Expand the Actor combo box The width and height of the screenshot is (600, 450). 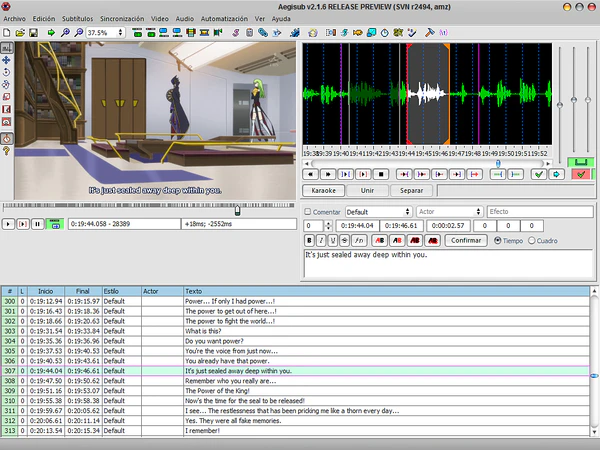coord(478,212)
